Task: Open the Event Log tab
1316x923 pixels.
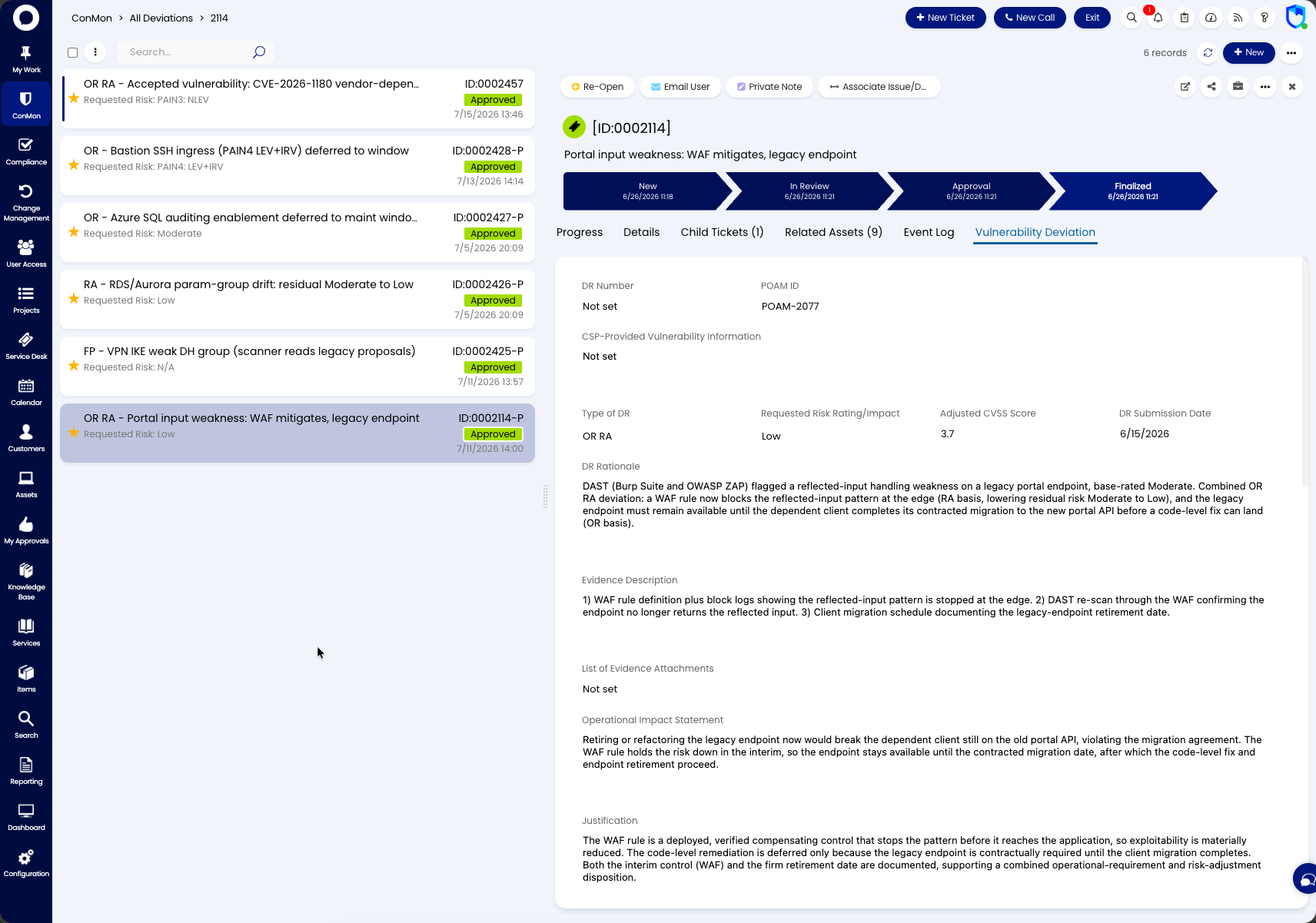Action: point(929,232)
